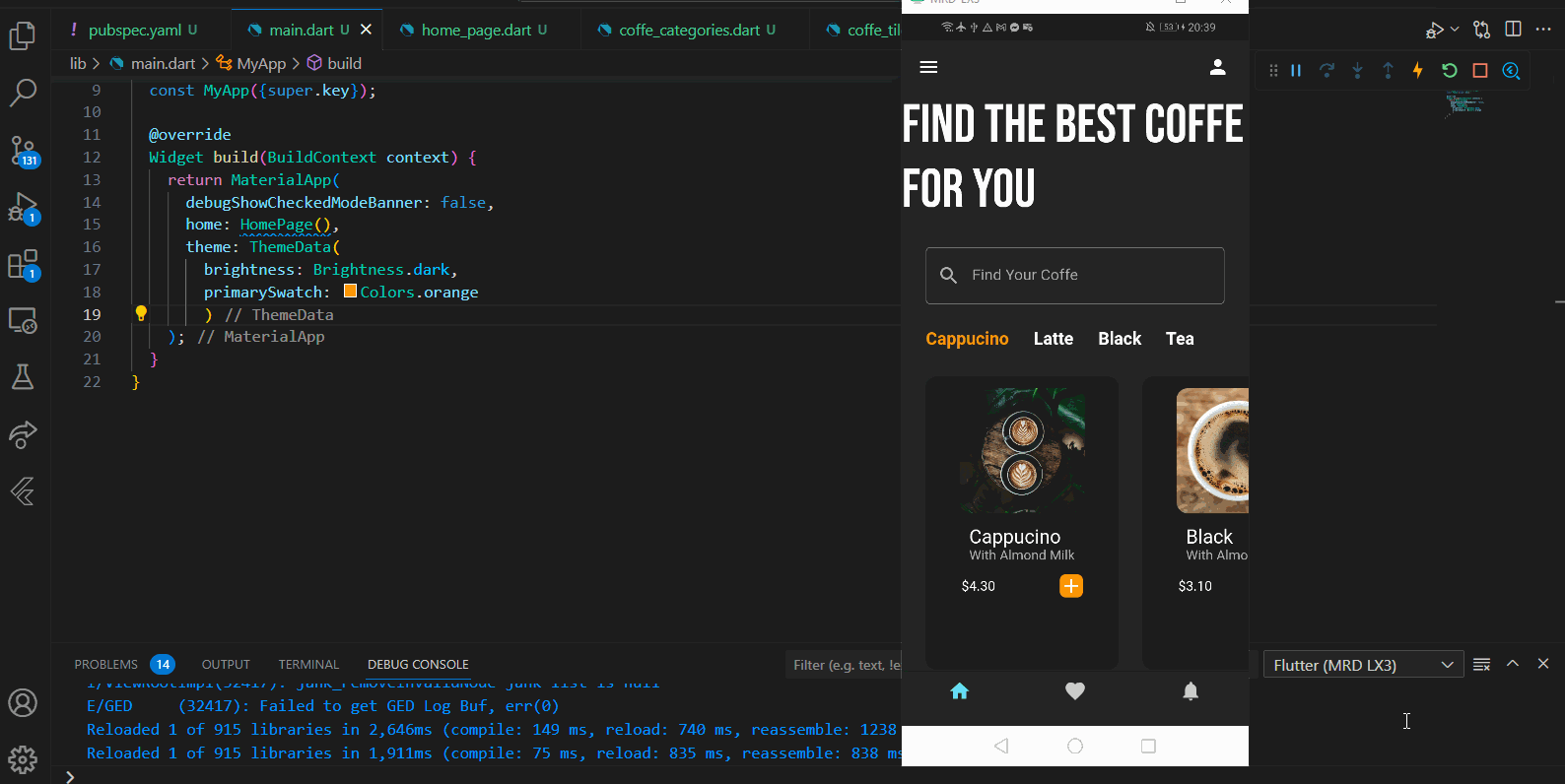
Task: Open the run options dropdown arrow
Action: click(x=1455, y=31)
